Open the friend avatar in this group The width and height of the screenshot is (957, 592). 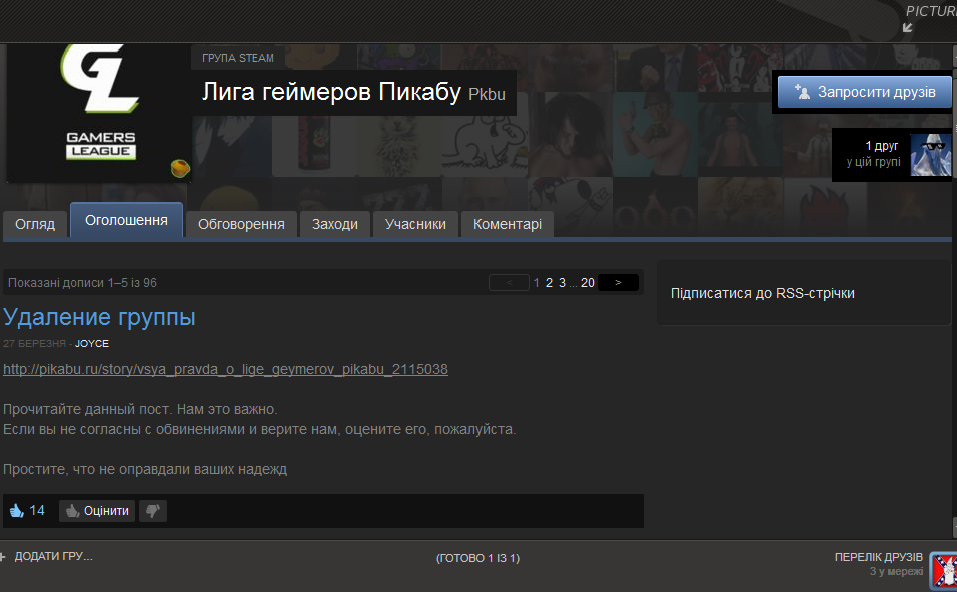pyautogui.click(x=930, y=155)
